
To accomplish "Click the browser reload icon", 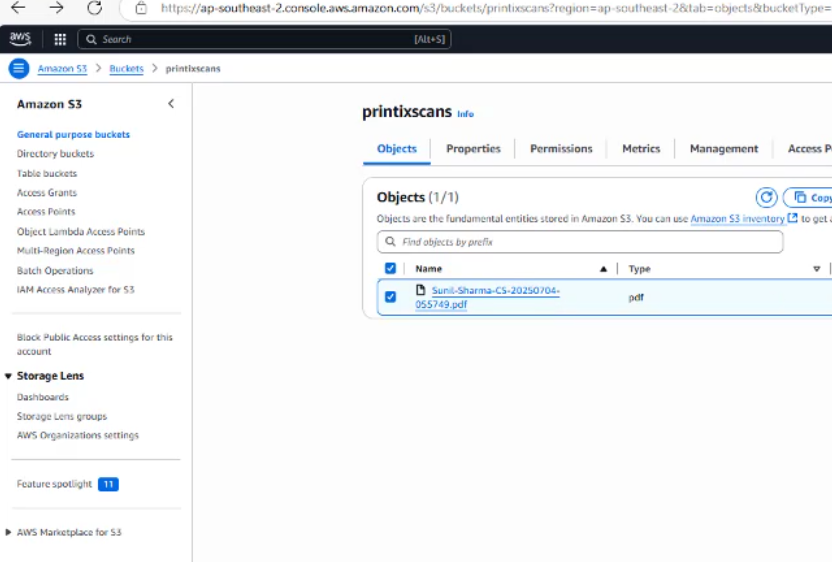I will click(94, 8).
